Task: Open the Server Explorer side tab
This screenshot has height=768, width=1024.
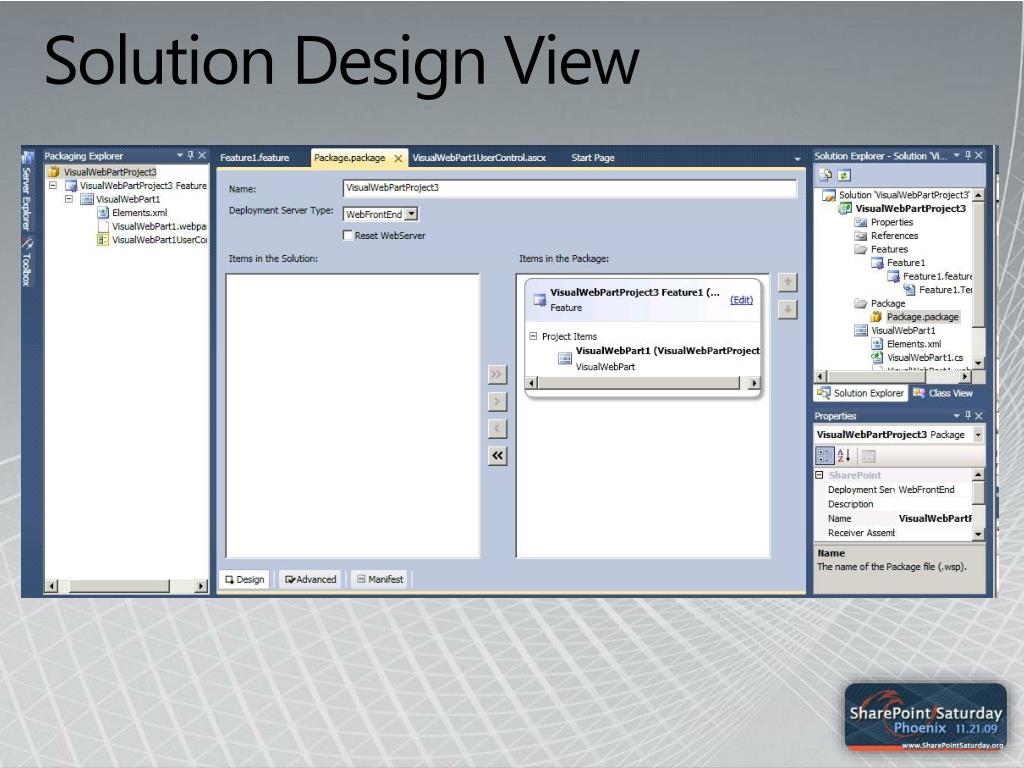Action: (x=27, y=191)
